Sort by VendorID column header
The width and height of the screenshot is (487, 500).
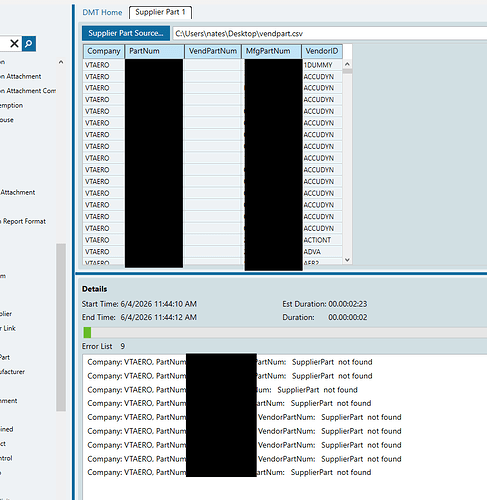click(322, 51)
